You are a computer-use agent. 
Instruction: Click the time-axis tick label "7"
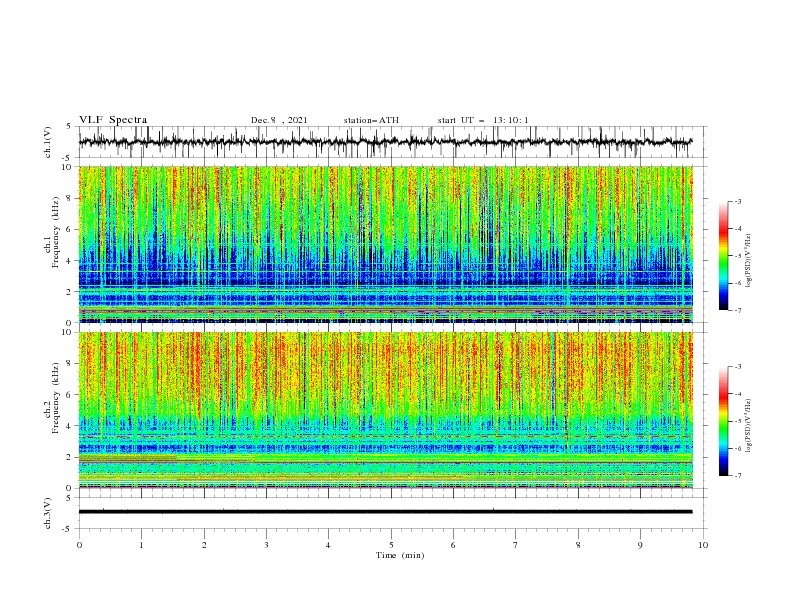pos(516,545)
